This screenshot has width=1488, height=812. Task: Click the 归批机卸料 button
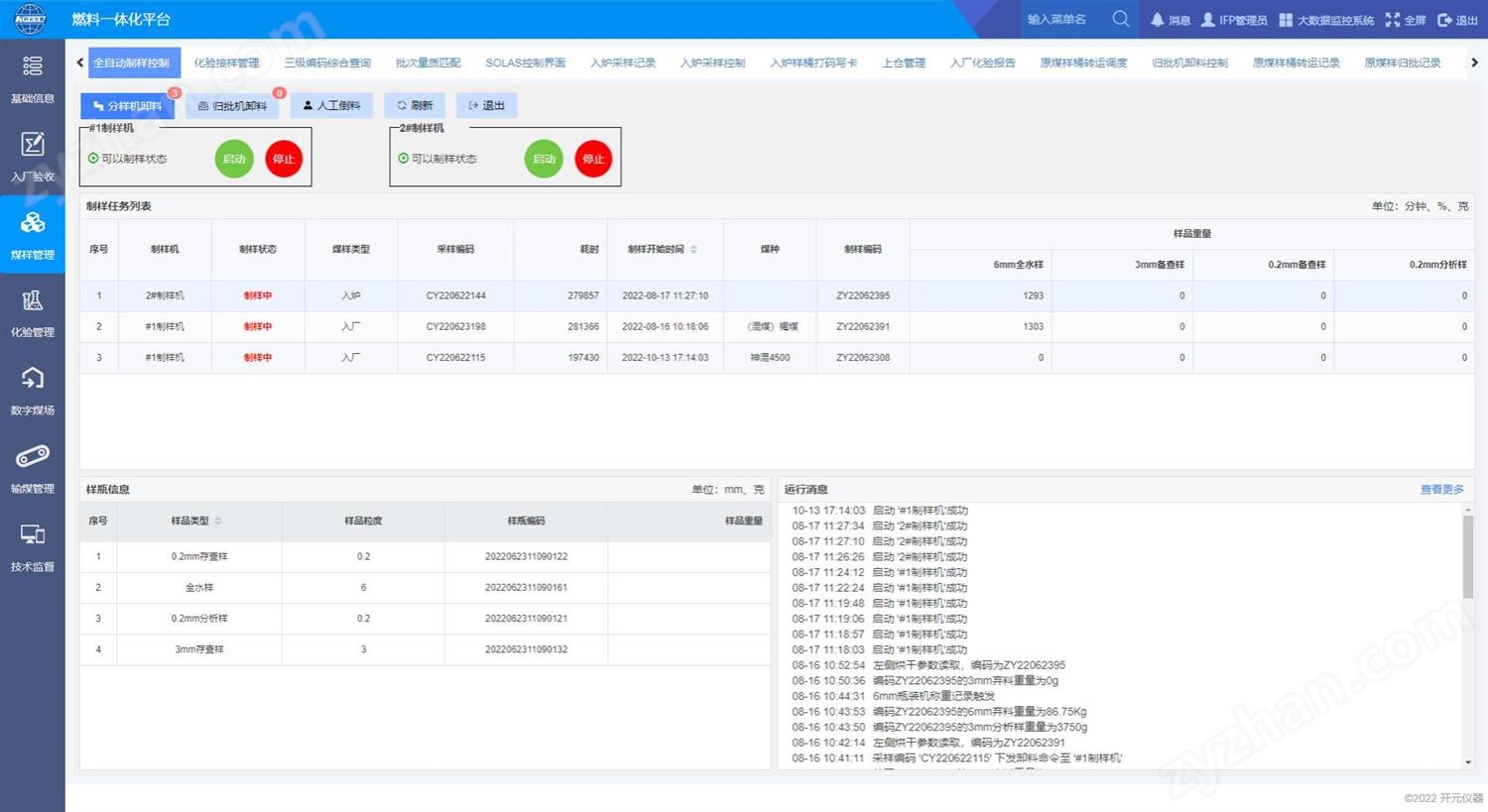pyautogui.click(x=232, y=106)
